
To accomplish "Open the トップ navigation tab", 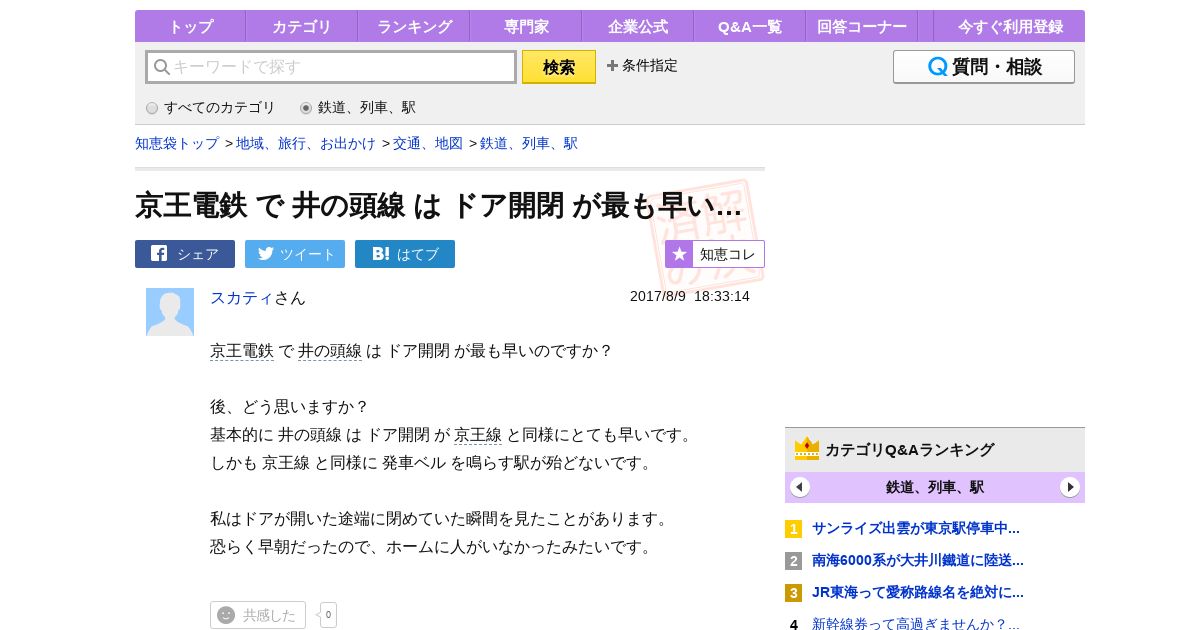I will click(190, 27).
